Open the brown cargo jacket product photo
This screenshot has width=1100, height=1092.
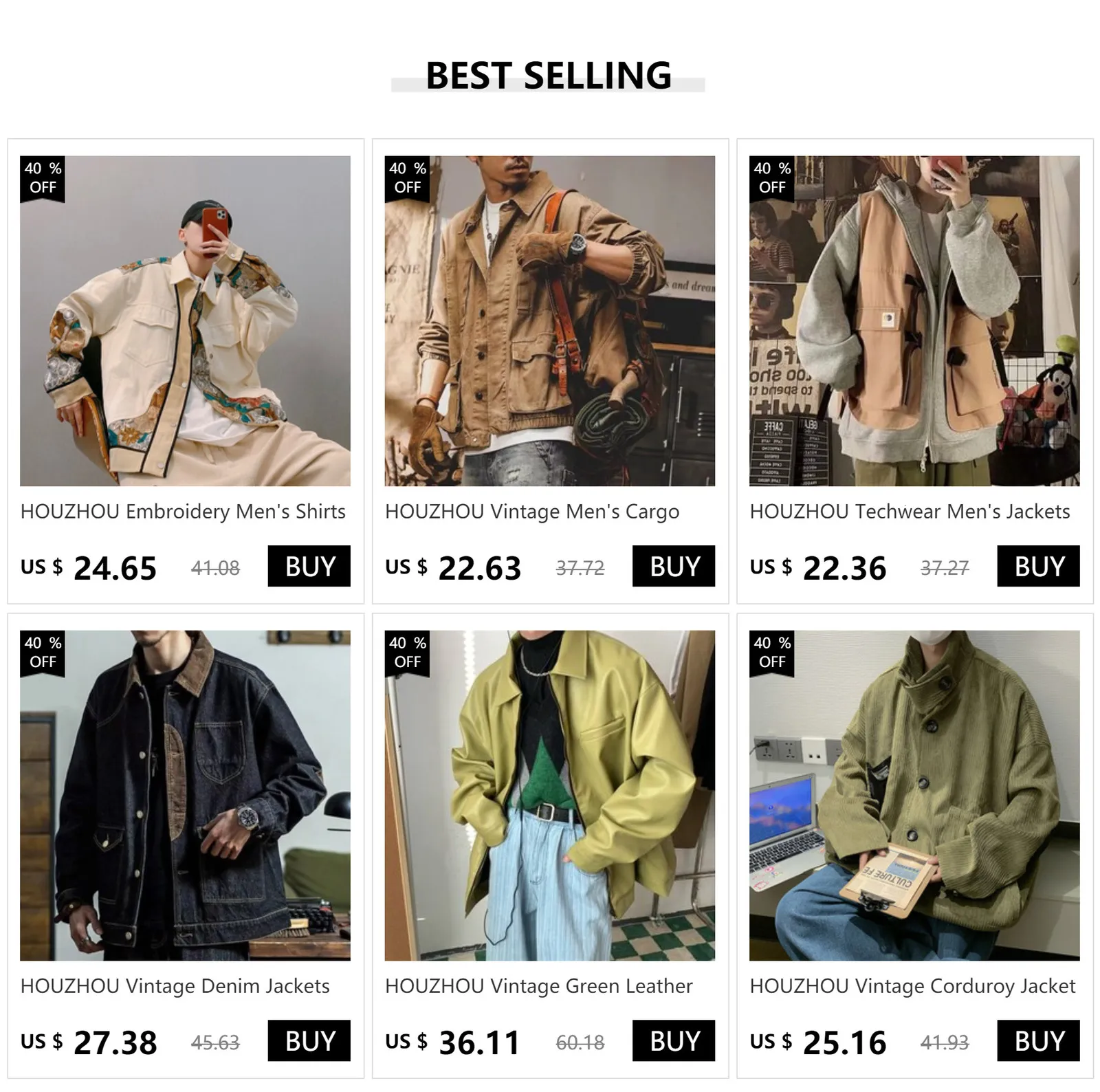(550, 321)
